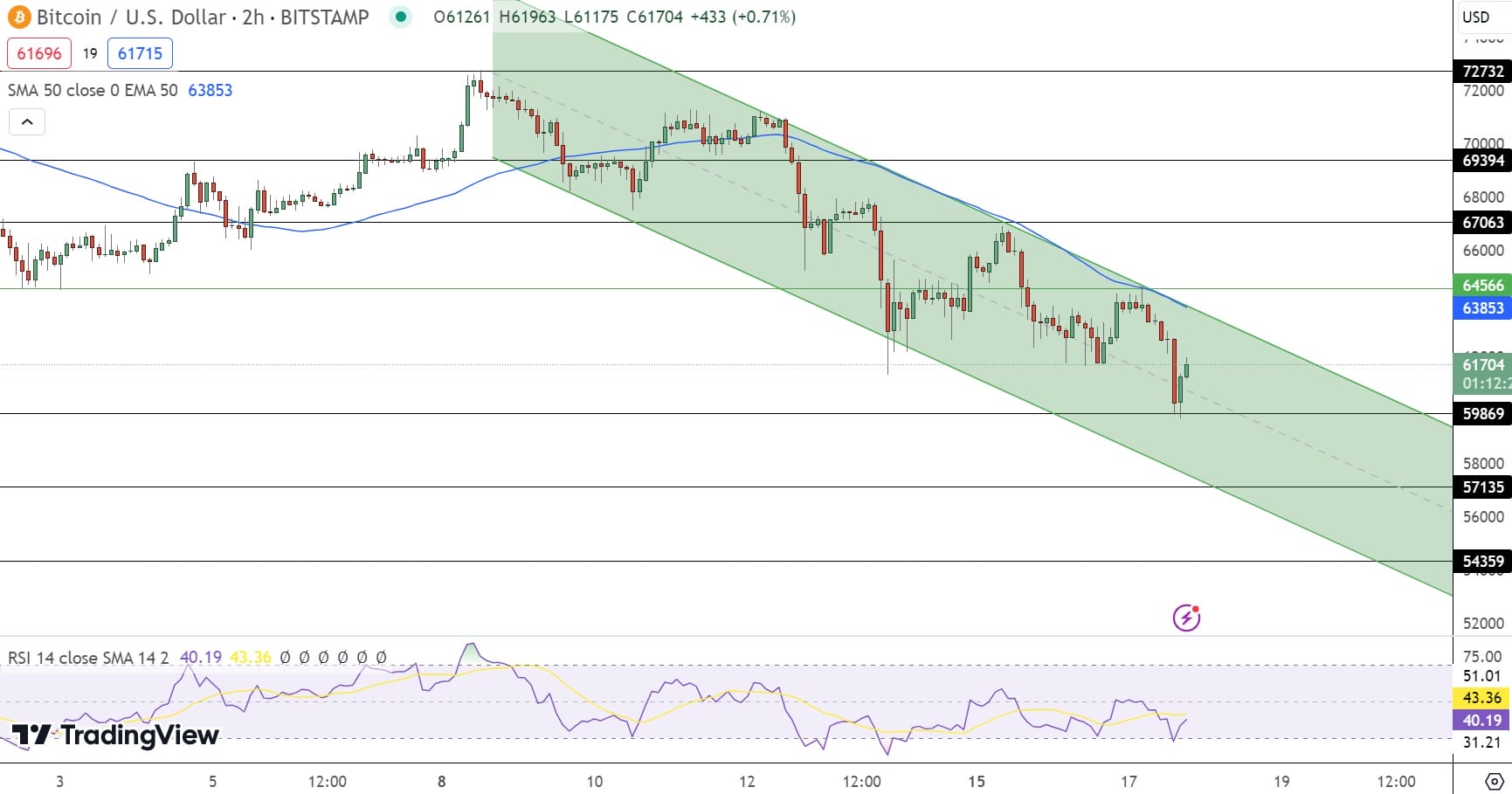Open quick actions via the purple lightning icon

click(1186, 618)
